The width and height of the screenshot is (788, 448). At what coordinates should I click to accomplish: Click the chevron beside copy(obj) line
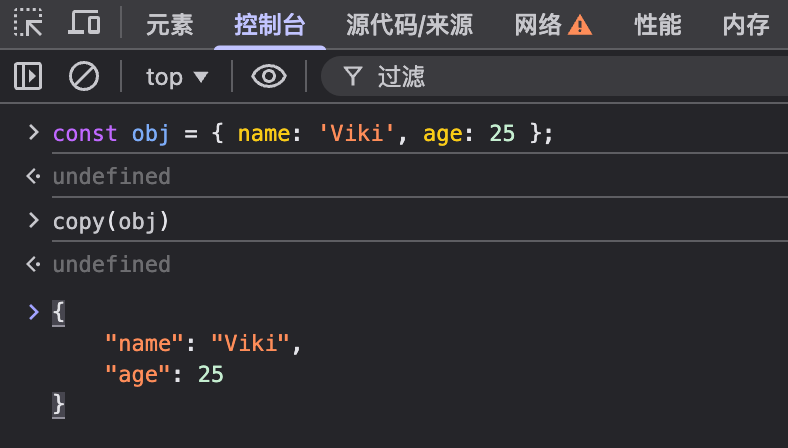click(x=33, y=221)
